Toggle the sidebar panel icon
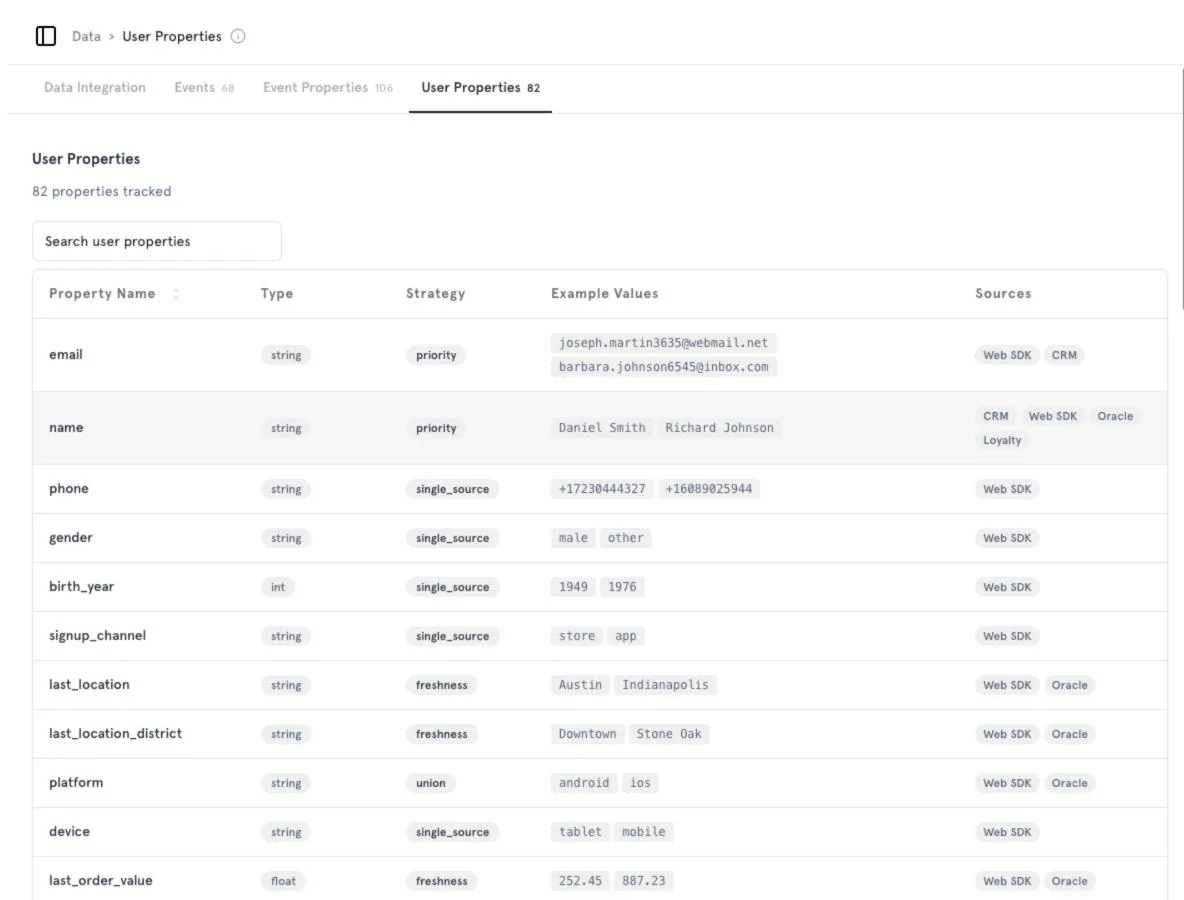Viewport: 1184px width, 900px height. pos(46,36)
